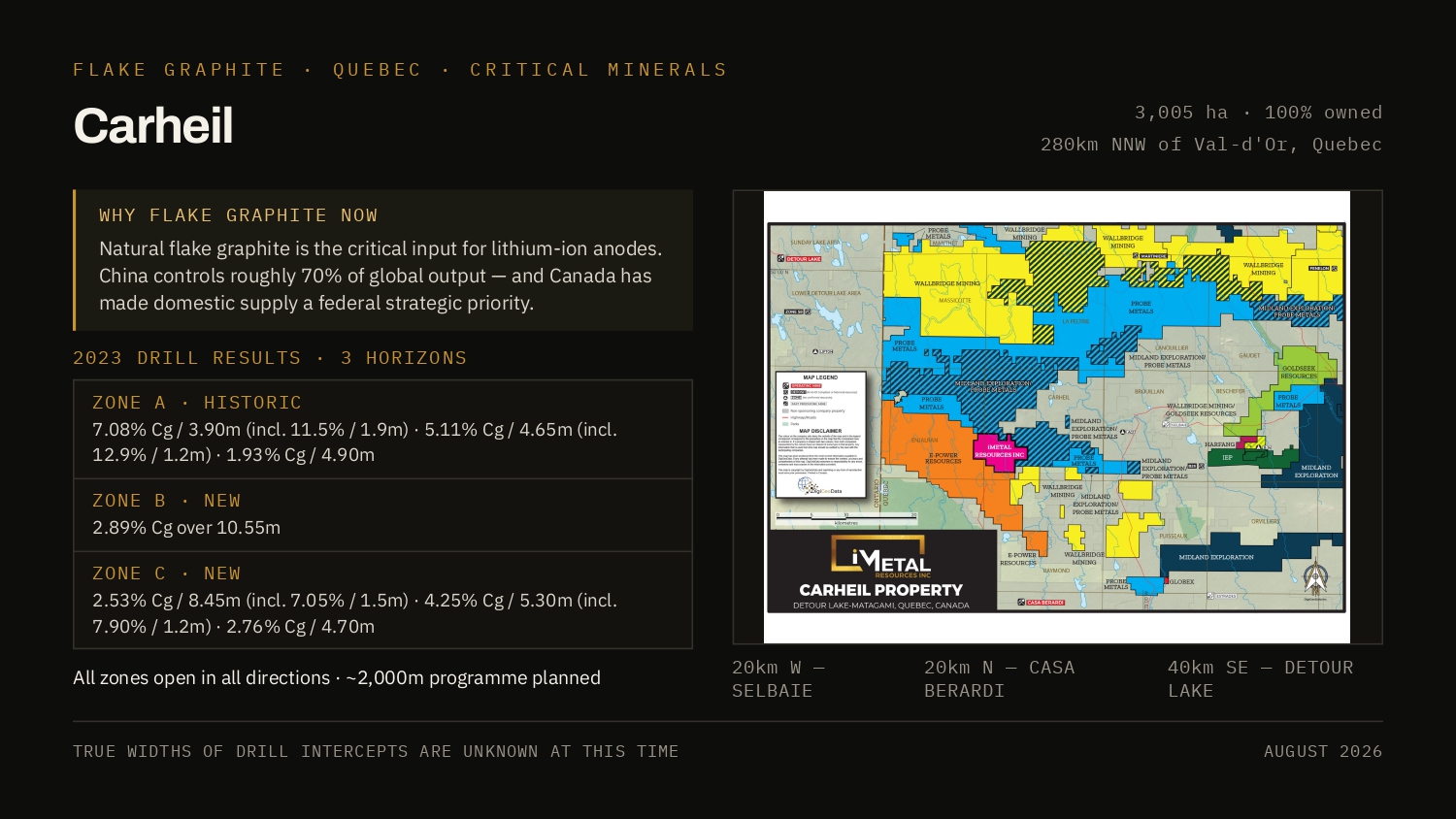Click the "20km N — Casa Berardi" caption
This screenshot has width=1456, height=819.
coord(1000,679)
